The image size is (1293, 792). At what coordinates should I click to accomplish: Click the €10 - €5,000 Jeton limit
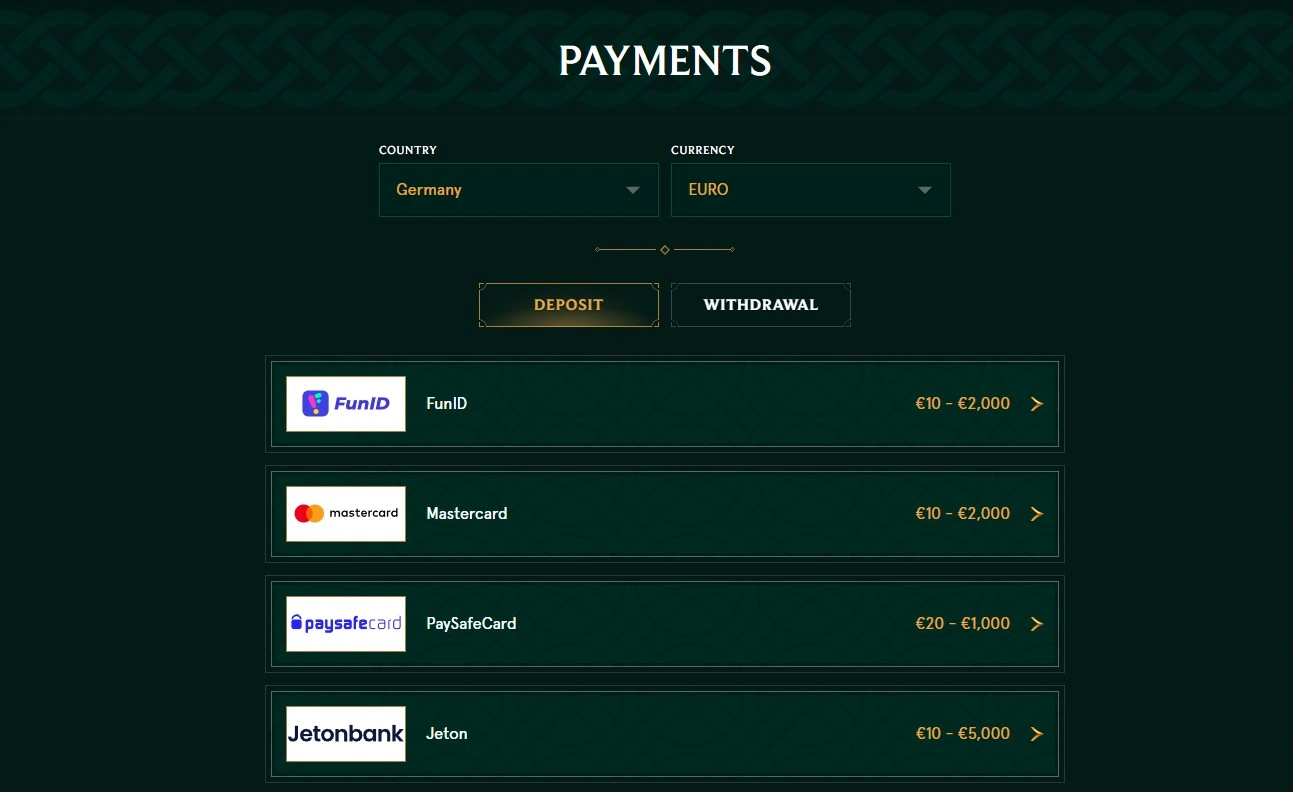tap(963, 734)
